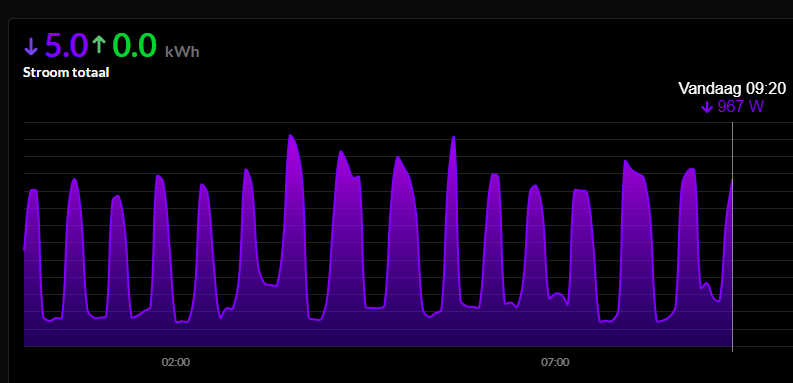Click the small down-arrow beside 967 W
793x383 pixels.
[707, 107]
